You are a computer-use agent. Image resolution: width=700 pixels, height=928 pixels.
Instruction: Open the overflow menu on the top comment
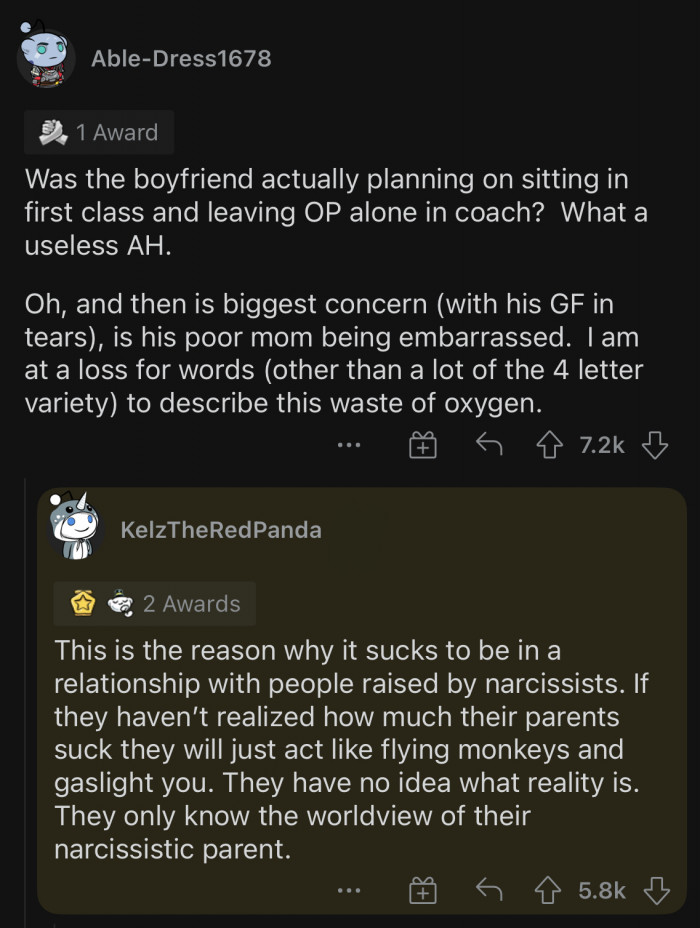tap(349, 445)
